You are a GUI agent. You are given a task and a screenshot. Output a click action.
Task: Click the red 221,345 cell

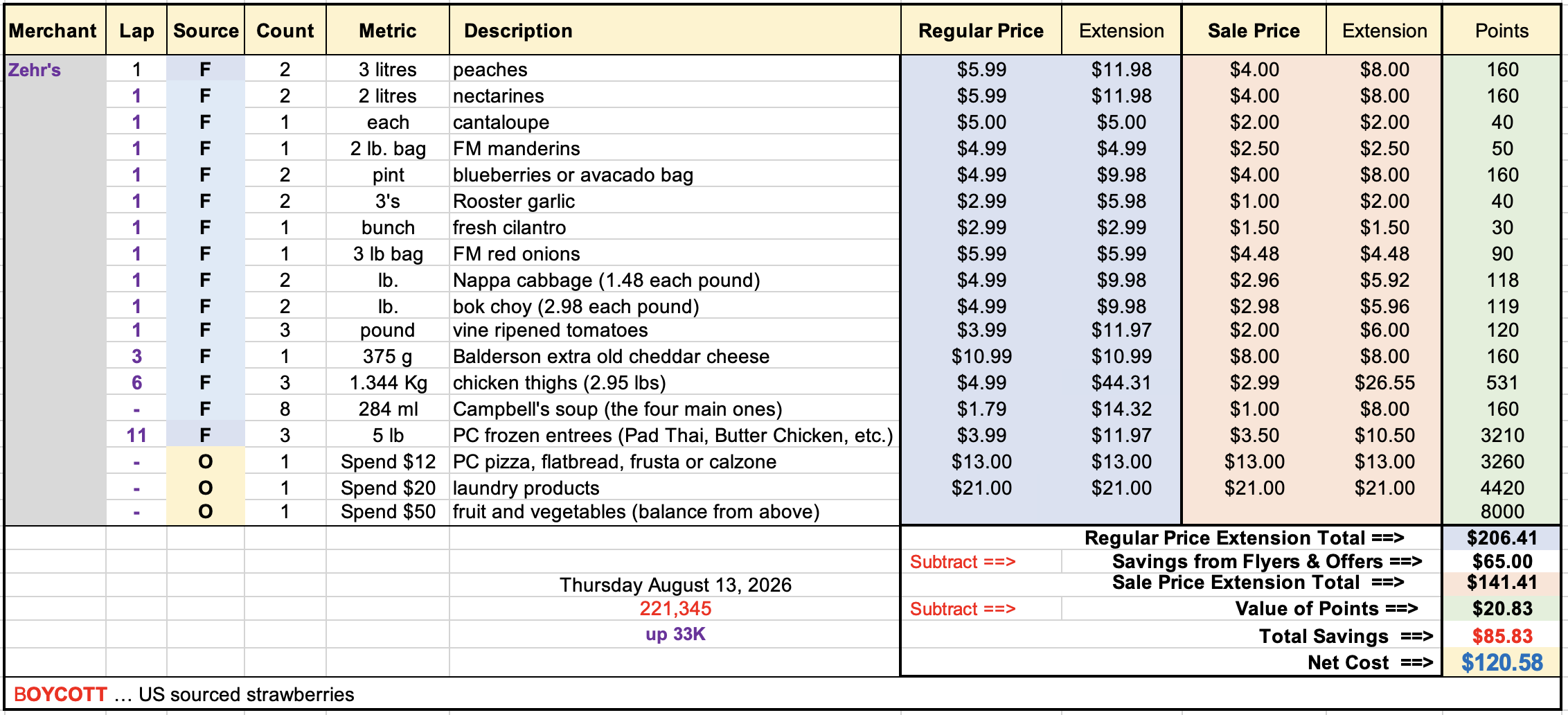pyautogui.click(x=675, y=608)
